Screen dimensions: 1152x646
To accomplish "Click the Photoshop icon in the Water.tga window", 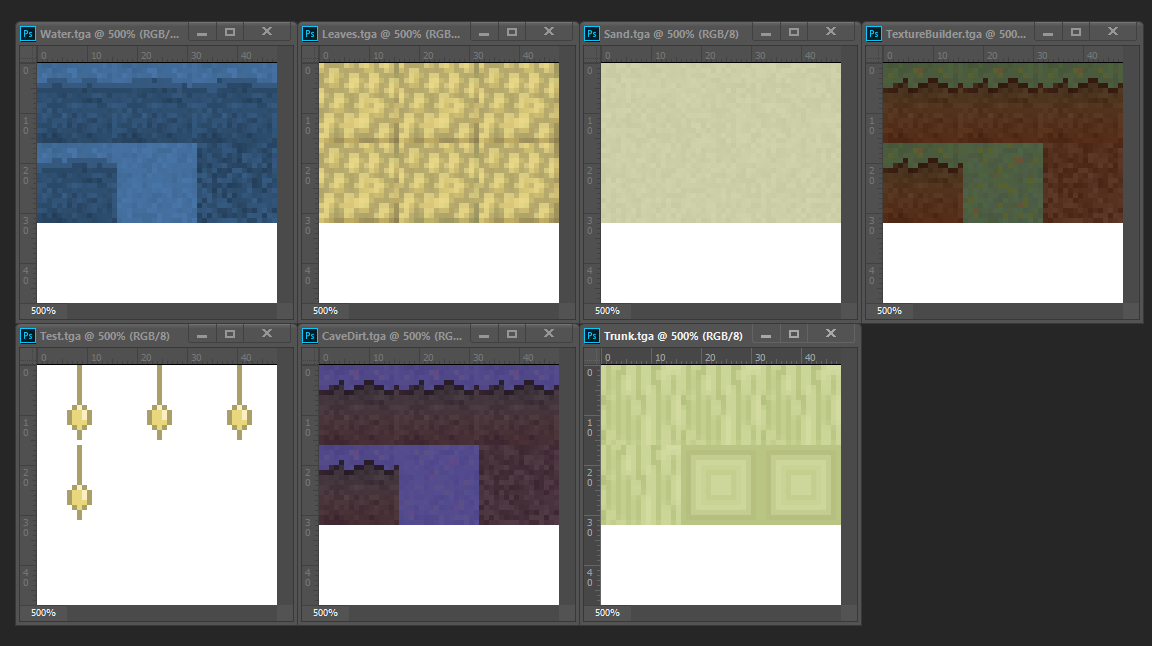I will click(x=28, y=34).
